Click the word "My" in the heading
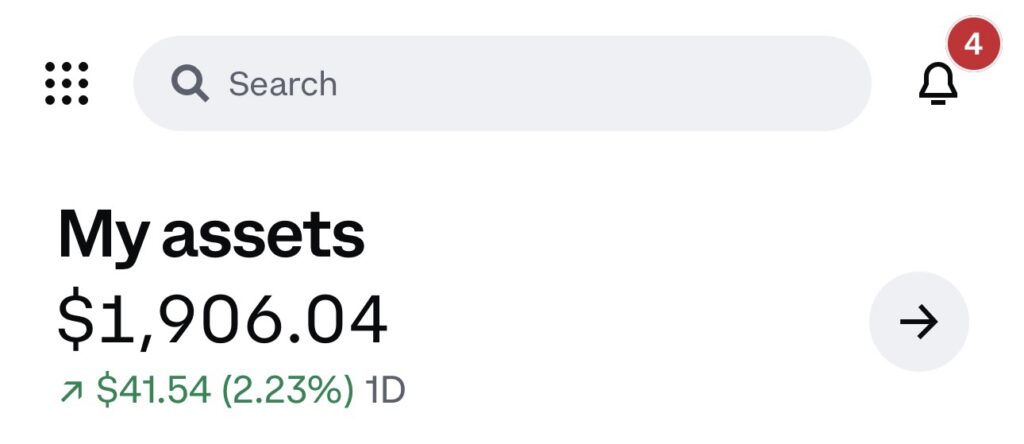Image resolution: width=1024 pixels, height=444 pixels. click(103, 238)
